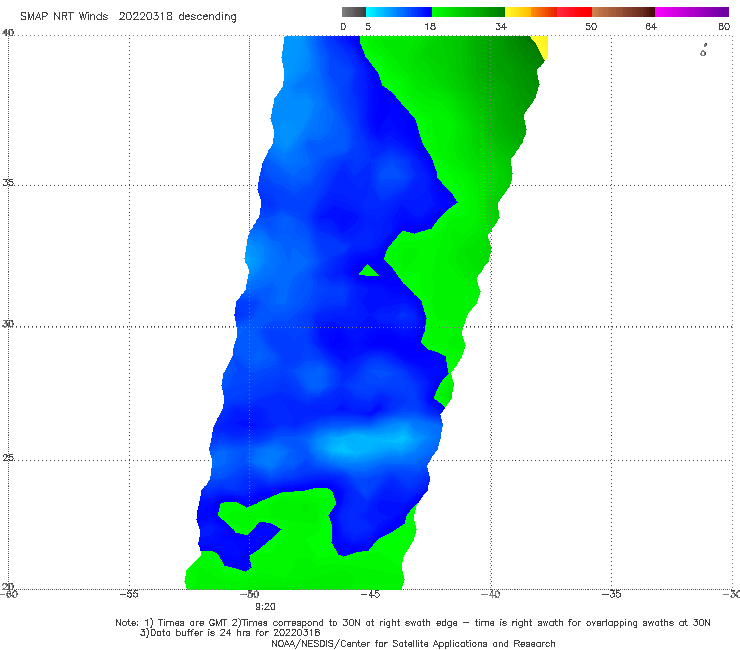Select the yellow-red 34-50 segment of colorbar

click(x=548, y=12)
